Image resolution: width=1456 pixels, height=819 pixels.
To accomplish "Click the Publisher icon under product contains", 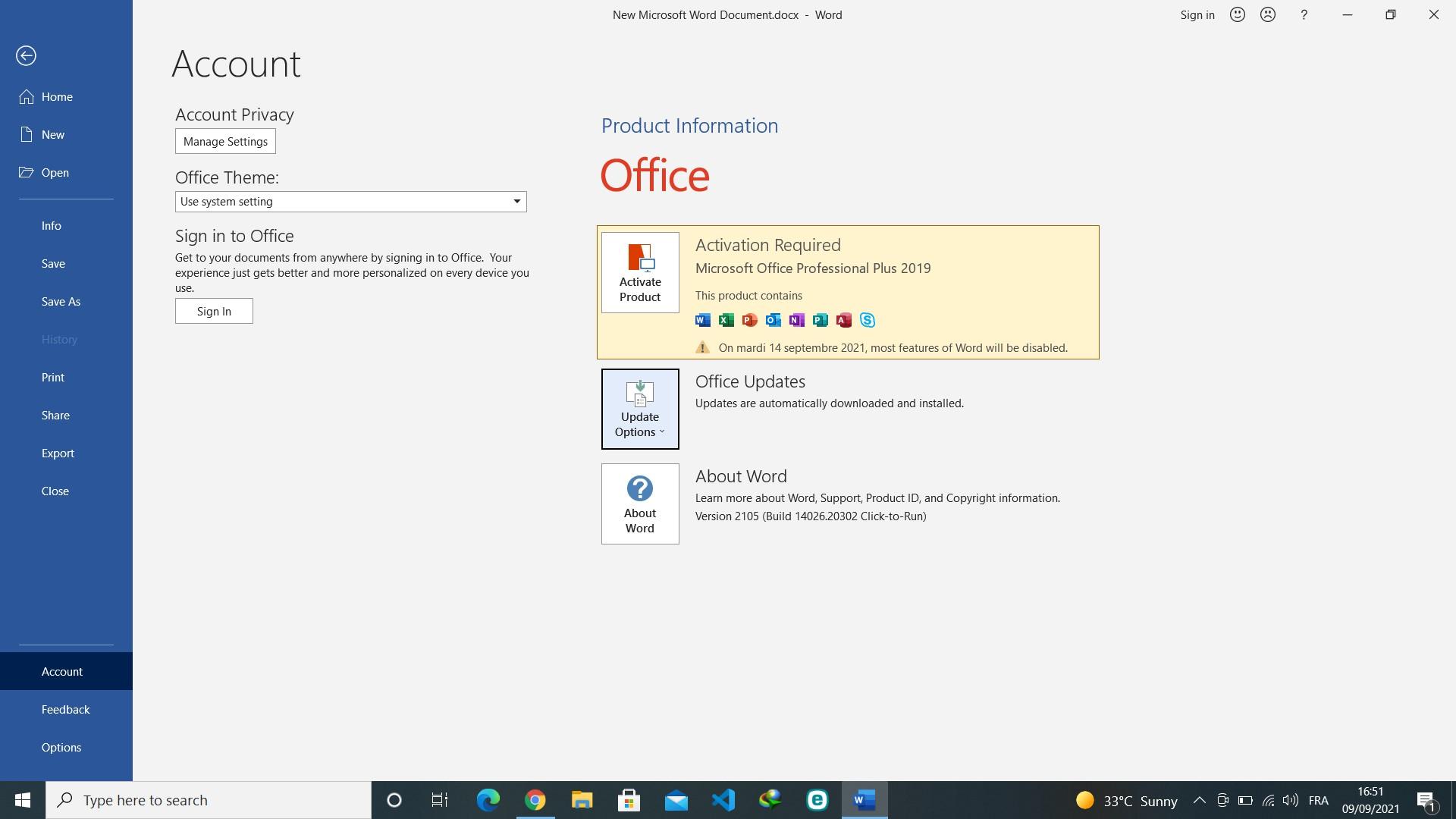I will click(x=821, y=320).
